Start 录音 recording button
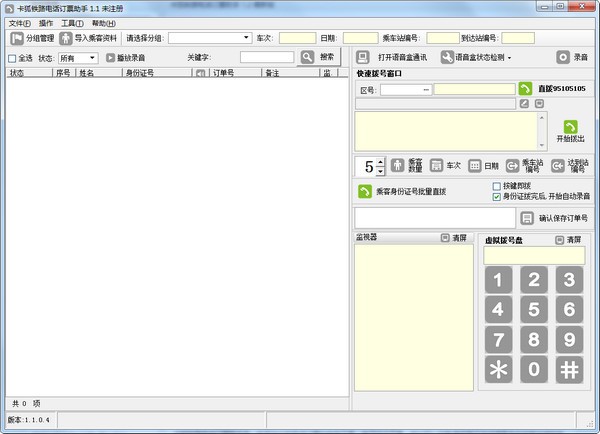This screenshot has width=600, height=434. 572,57
